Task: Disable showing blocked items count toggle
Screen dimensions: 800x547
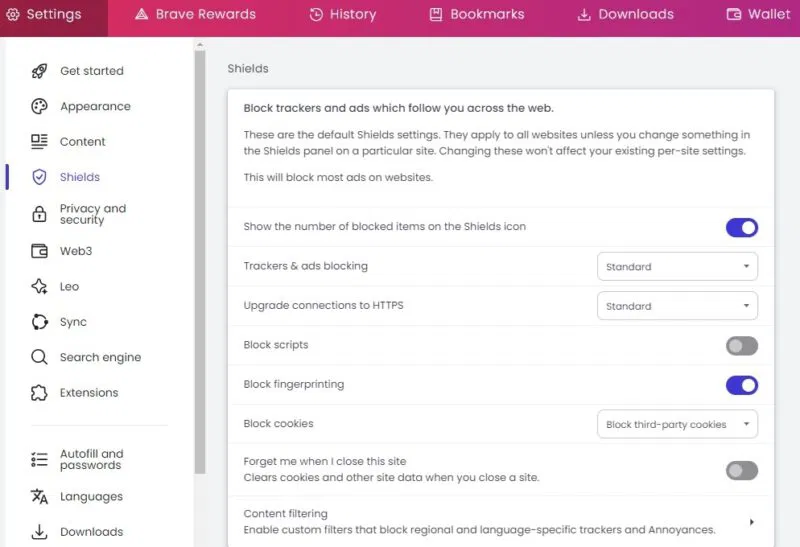Action: pyautogui.click(x=742, y=228)
